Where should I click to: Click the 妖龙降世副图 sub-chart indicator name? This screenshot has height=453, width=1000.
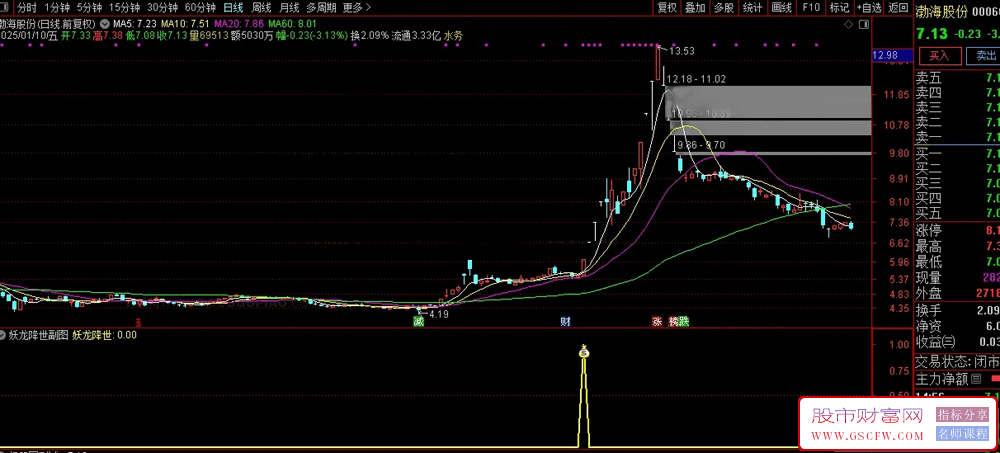[38, 334]
